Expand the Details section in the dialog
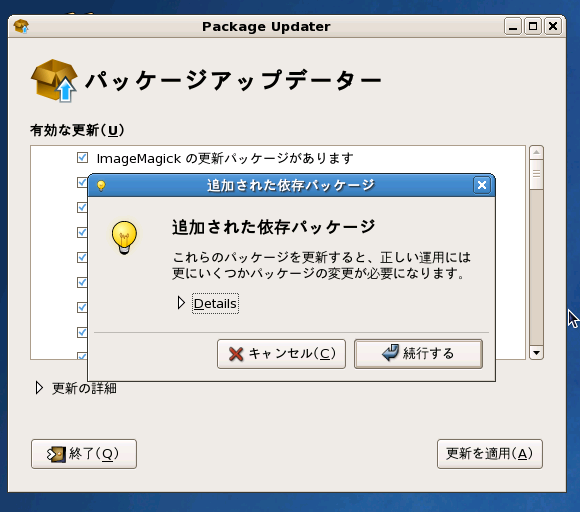Image resolution: width=580 pixels, height=512 pixels. point(215,303)
